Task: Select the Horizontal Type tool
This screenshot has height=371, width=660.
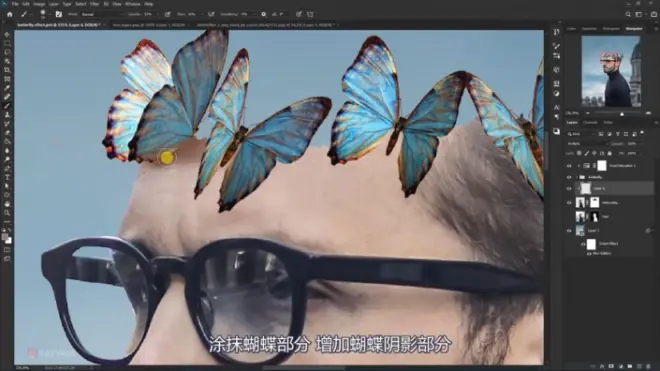Action: click(x=7, y=177)
